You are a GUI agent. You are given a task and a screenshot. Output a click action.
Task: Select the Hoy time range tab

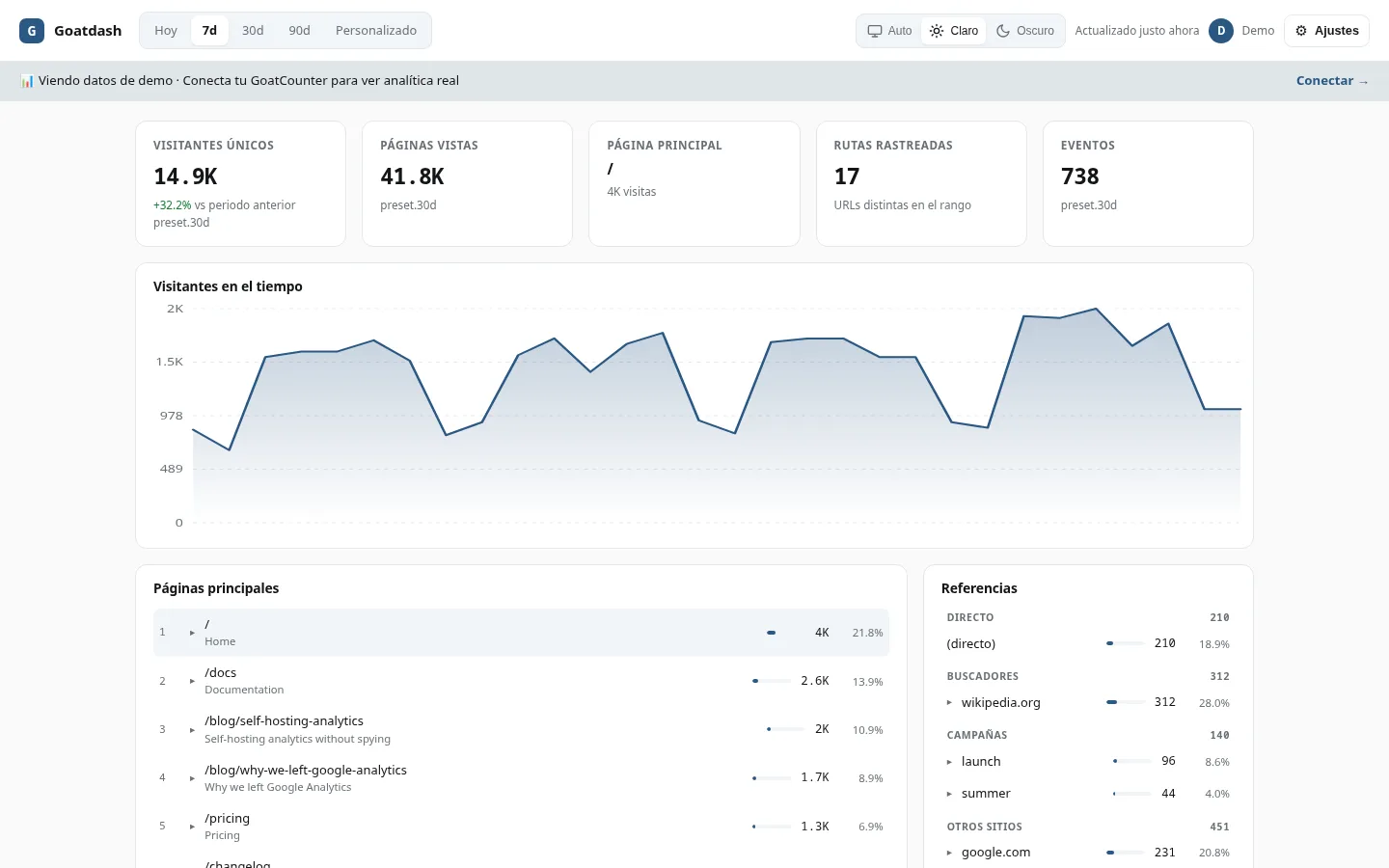pyautogui.click(x=166, y=31)
